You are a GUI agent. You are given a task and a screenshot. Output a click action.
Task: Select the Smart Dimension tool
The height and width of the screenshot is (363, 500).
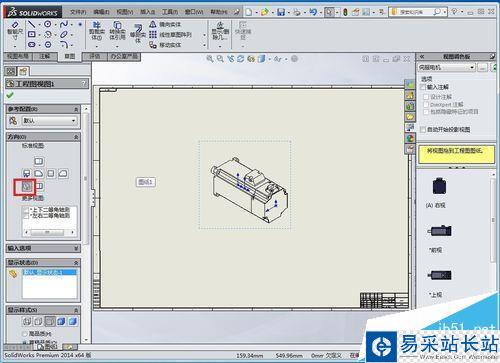point(15,29)
